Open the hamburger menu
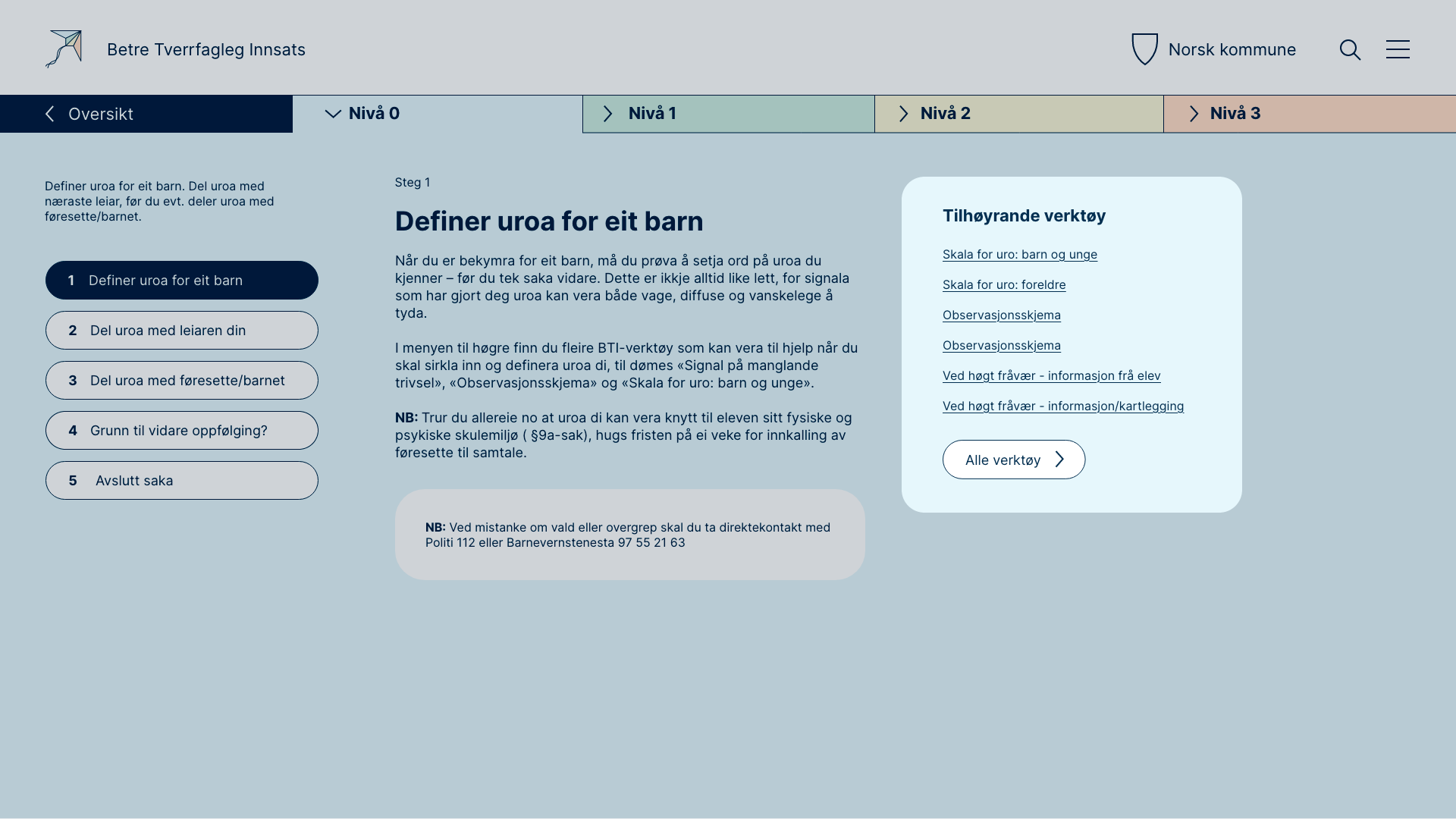 (x=1398, y=50)
